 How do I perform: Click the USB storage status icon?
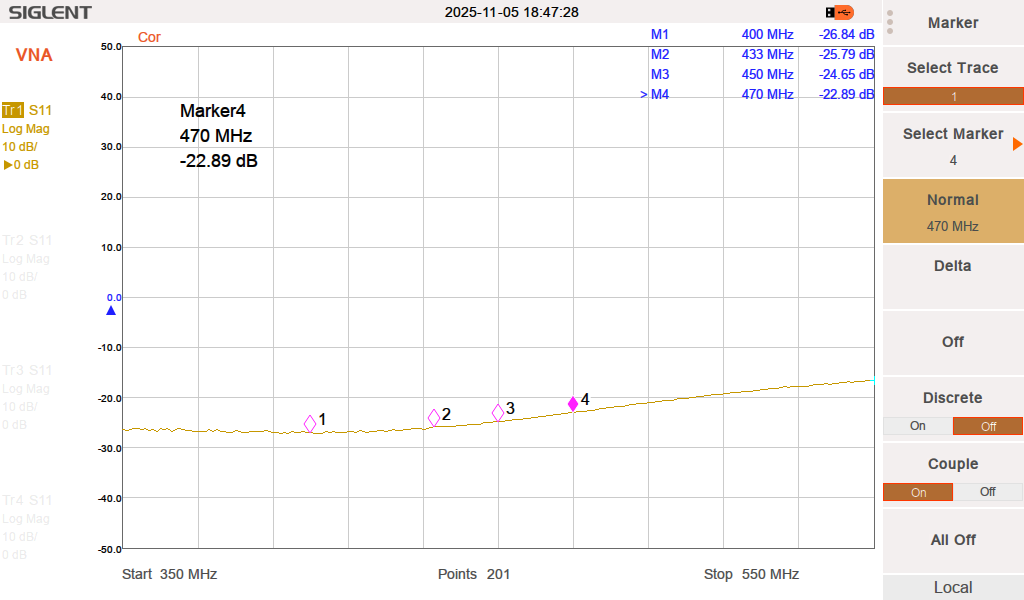click(x=840, y=12)
